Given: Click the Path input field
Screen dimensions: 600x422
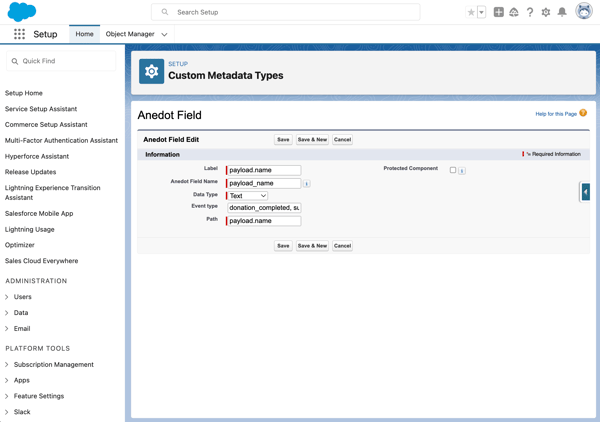Looking at the screenshot, I should [264, 221].
